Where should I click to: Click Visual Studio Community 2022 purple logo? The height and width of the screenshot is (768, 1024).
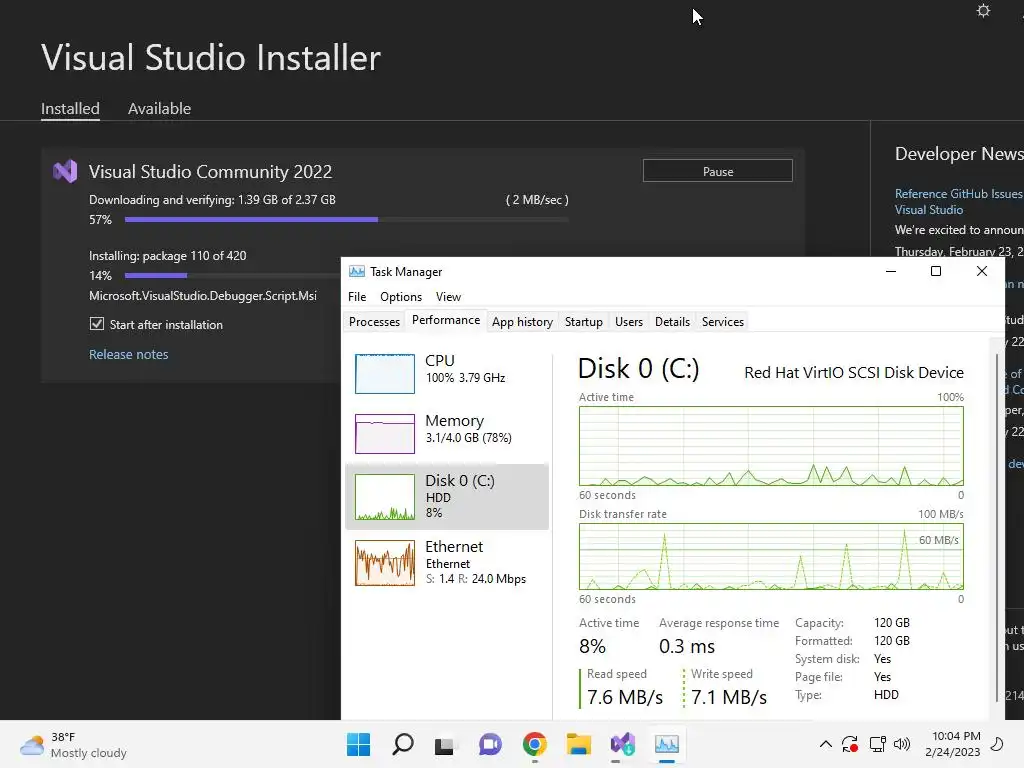65,171
